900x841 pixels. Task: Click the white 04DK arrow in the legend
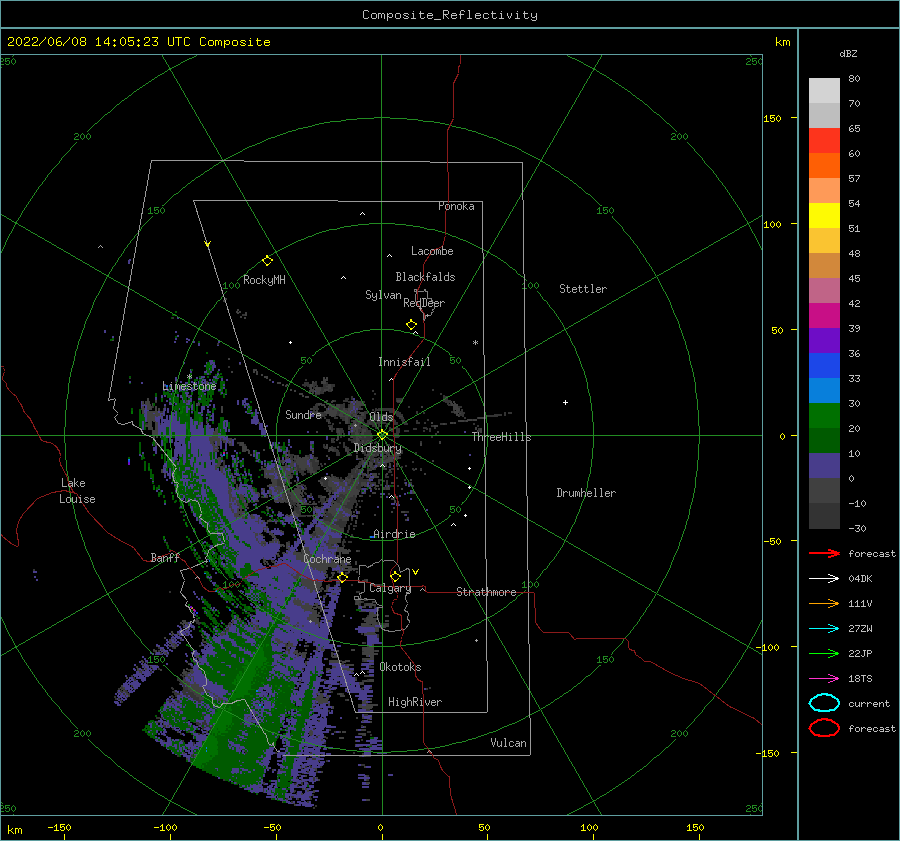[824, 579]
